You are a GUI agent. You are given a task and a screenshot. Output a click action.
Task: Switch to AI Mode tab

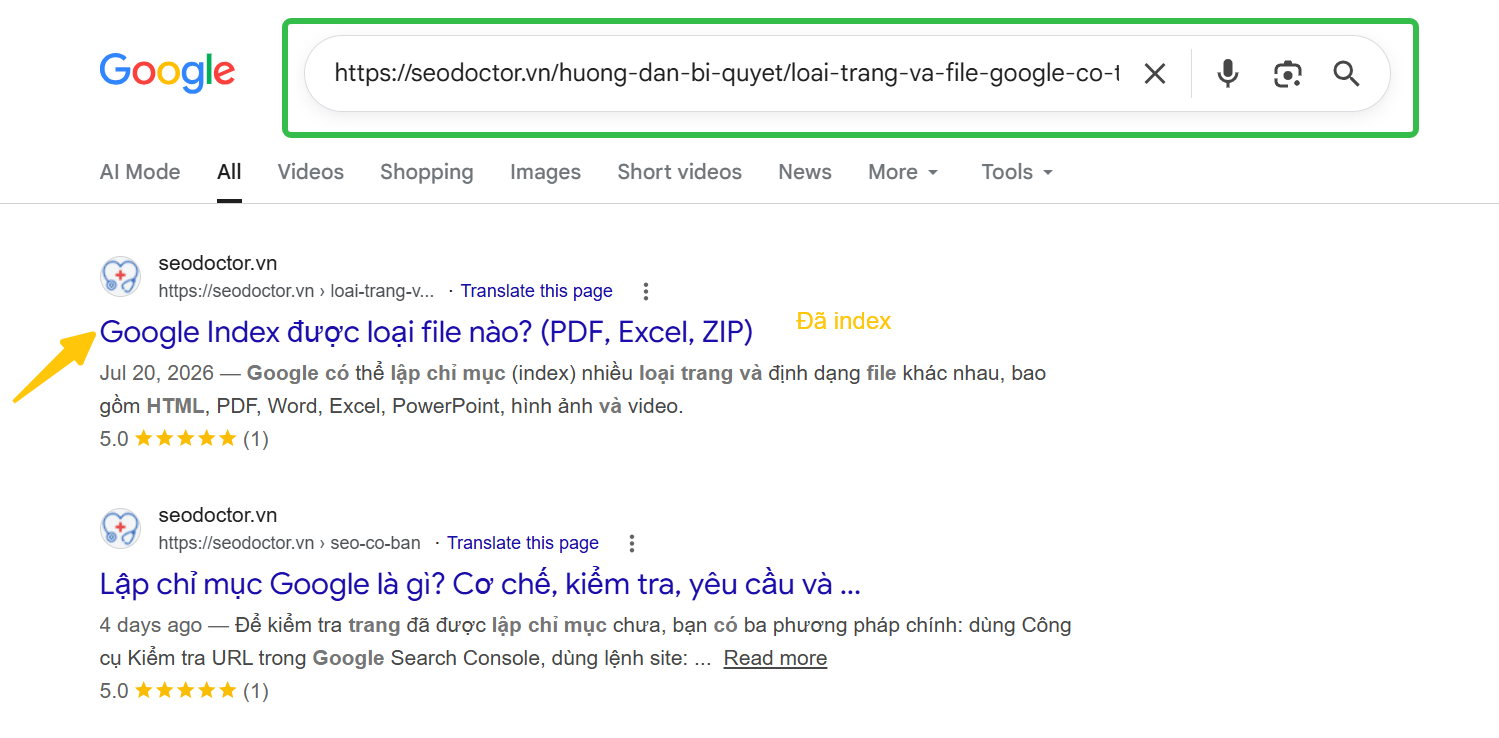tap(140, 172)
